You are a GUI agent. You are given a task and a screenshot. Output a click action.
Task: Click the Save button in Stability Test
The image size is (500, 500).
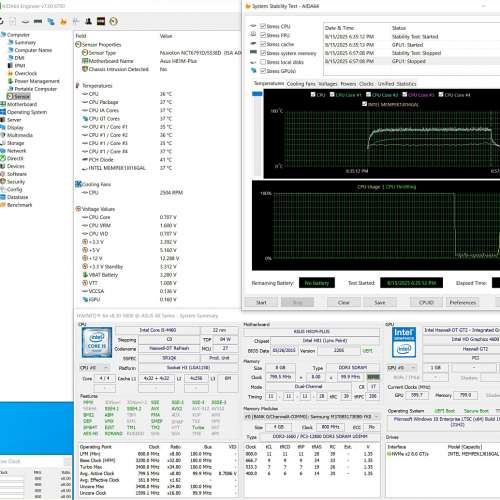(380, 302)
